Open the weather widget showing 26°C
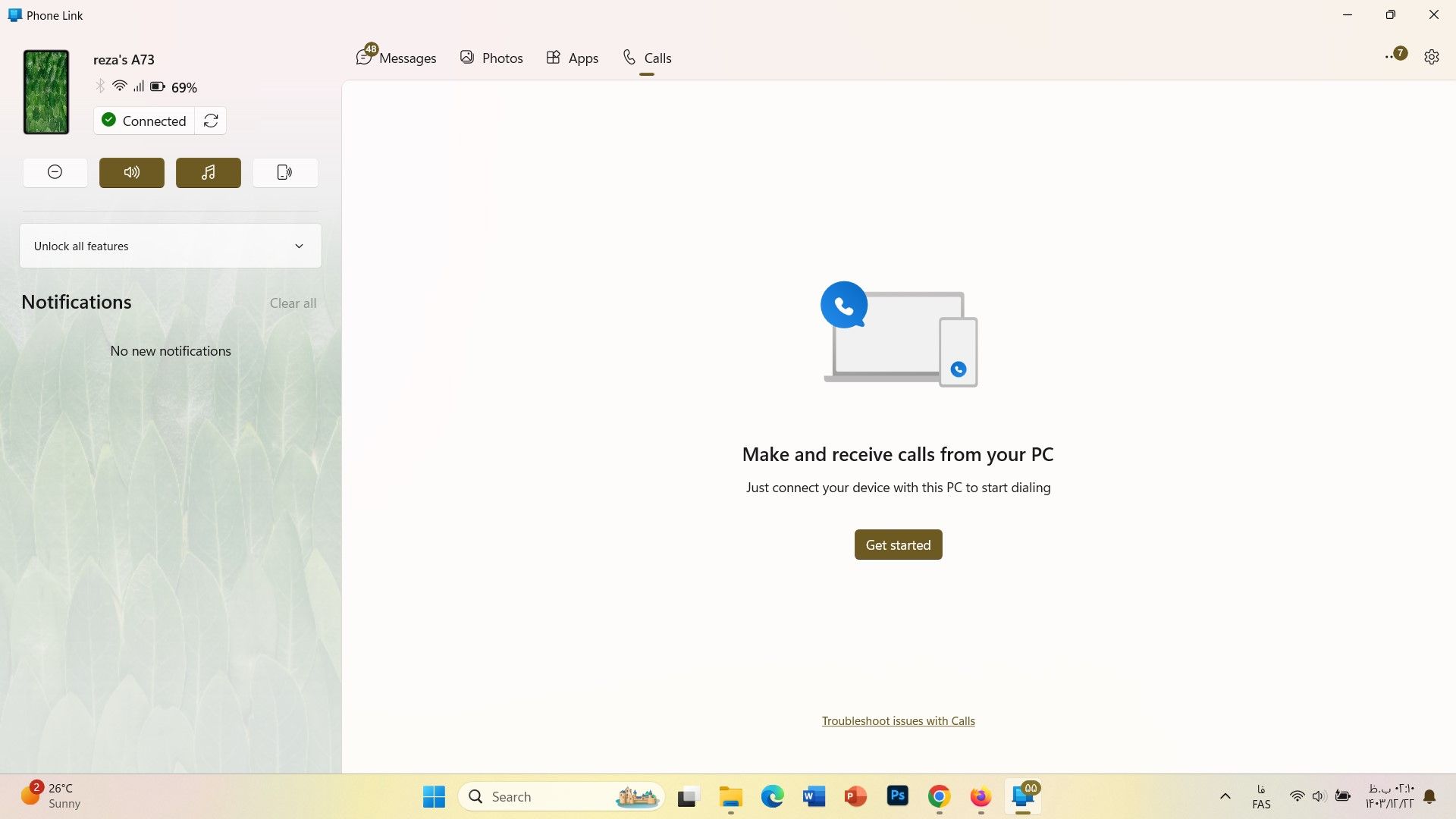Viewport: 1456px width, 819px height. click(x=51, y=795)
